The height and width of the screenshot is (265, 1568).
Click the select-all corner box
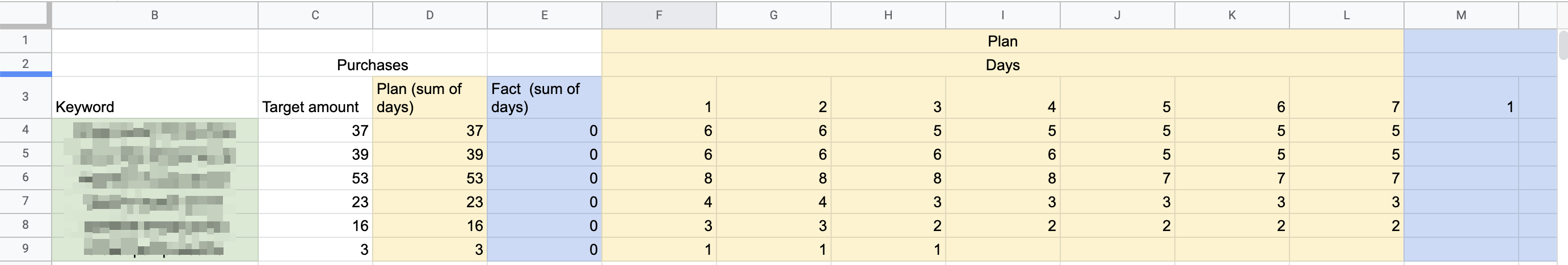(25, 14)
